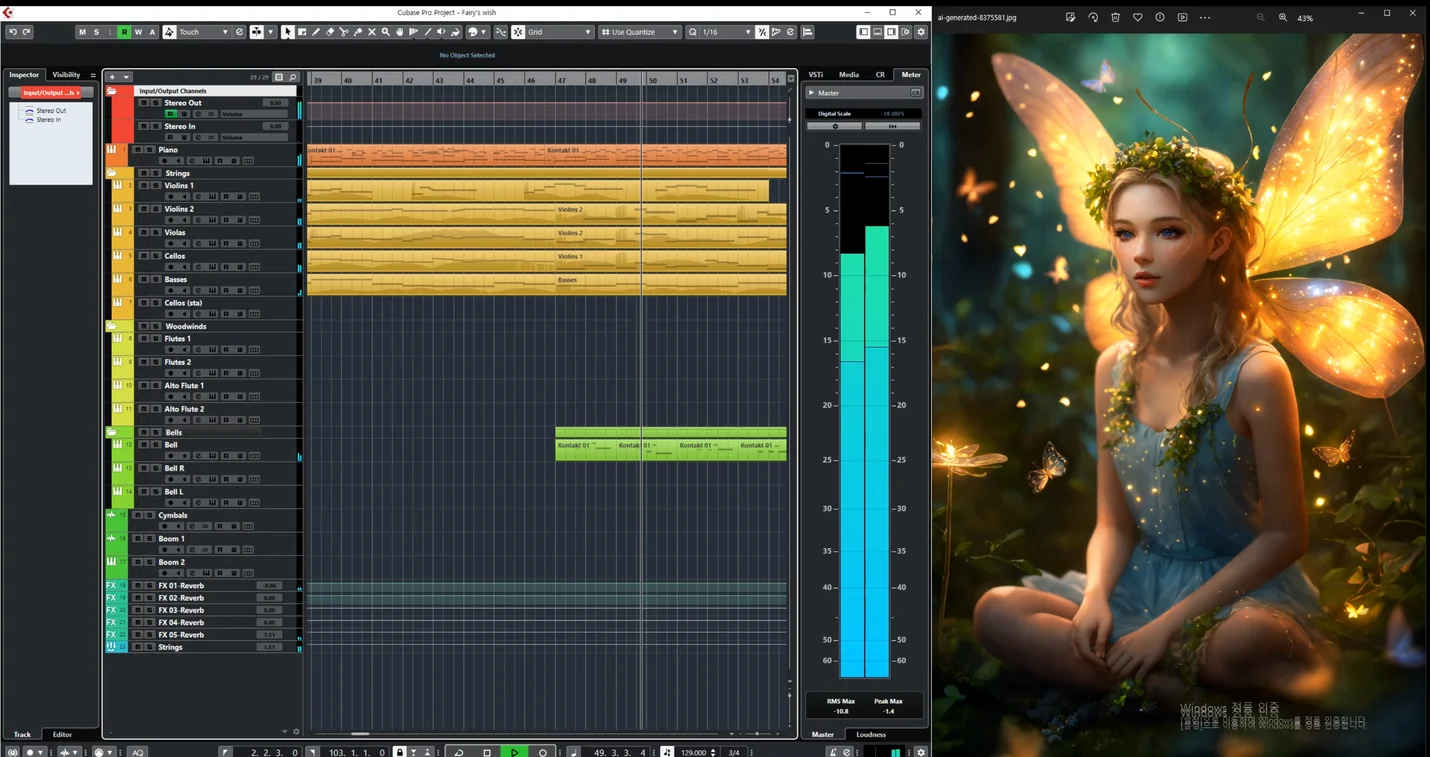Image resolution: width=1430 pixels, height=757 pixels.
Task: Select the Erase tool
Action: coord(330,32)
